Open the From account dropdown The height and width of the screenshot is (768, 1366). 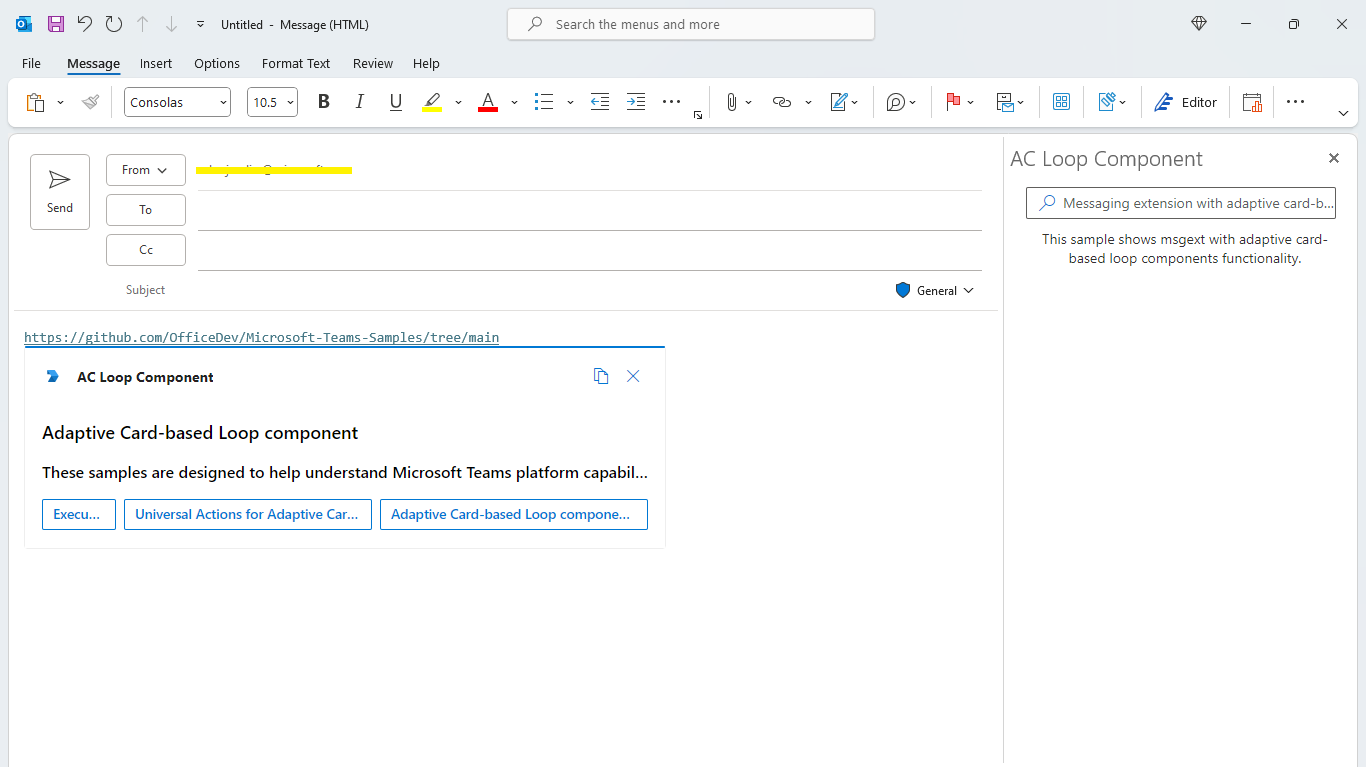pyautogui.click(x=146, y=170)
